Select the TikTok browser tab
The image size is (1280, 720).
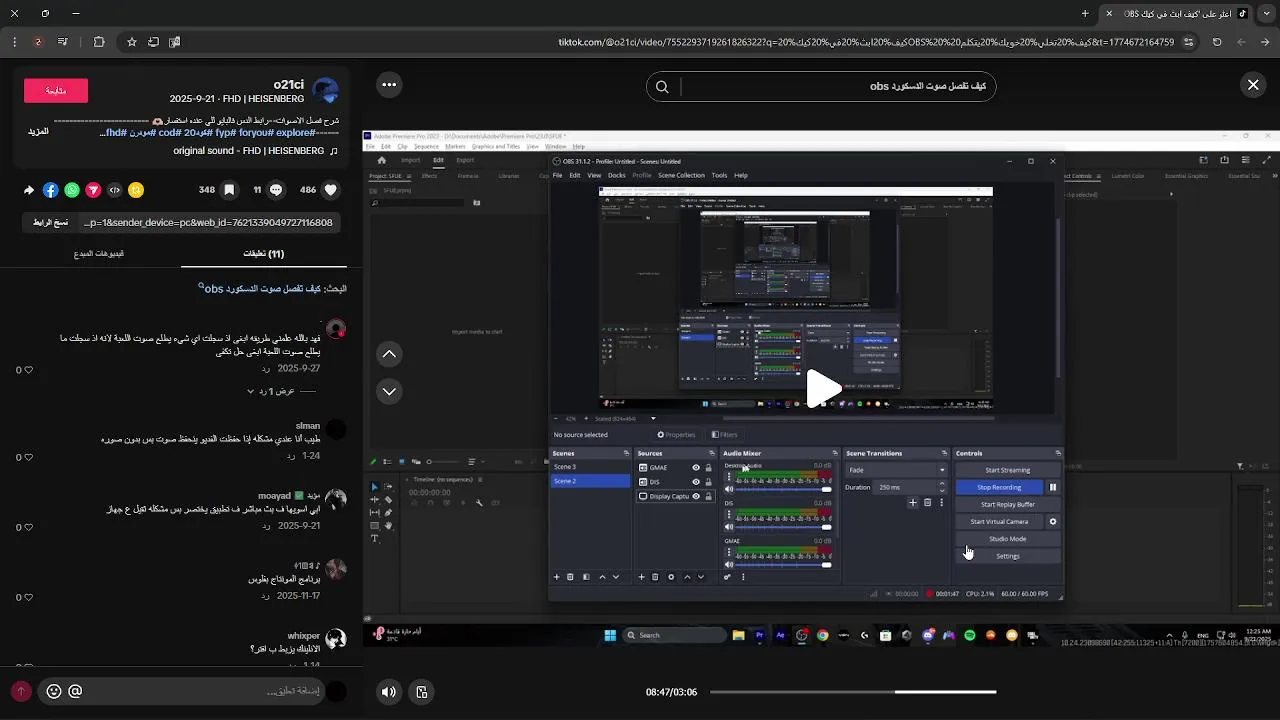point(1176,13)
